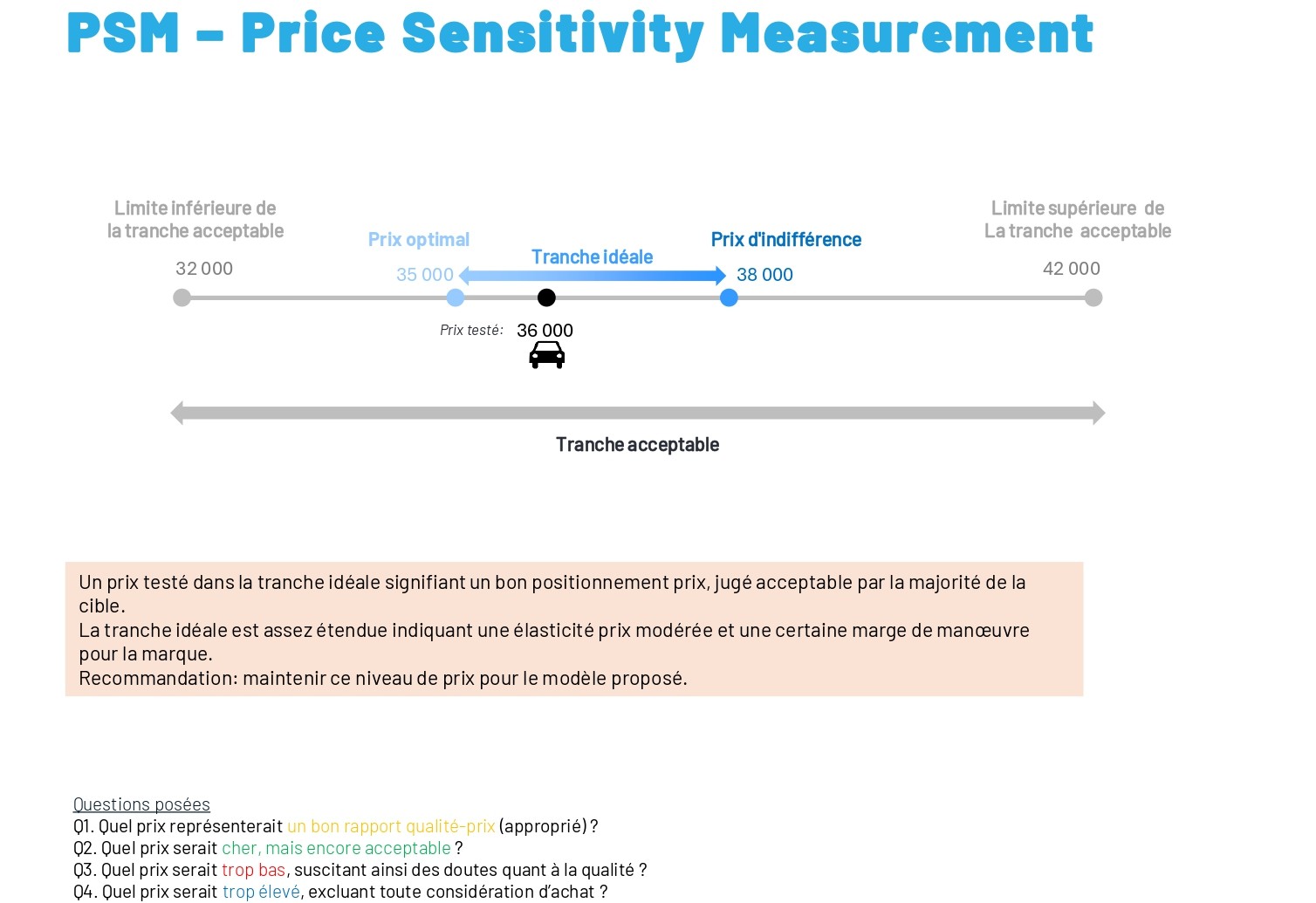Click the gray Tranche acceptable double arrow
Viewport: 1316px width, 903px height.
point(638,414)
